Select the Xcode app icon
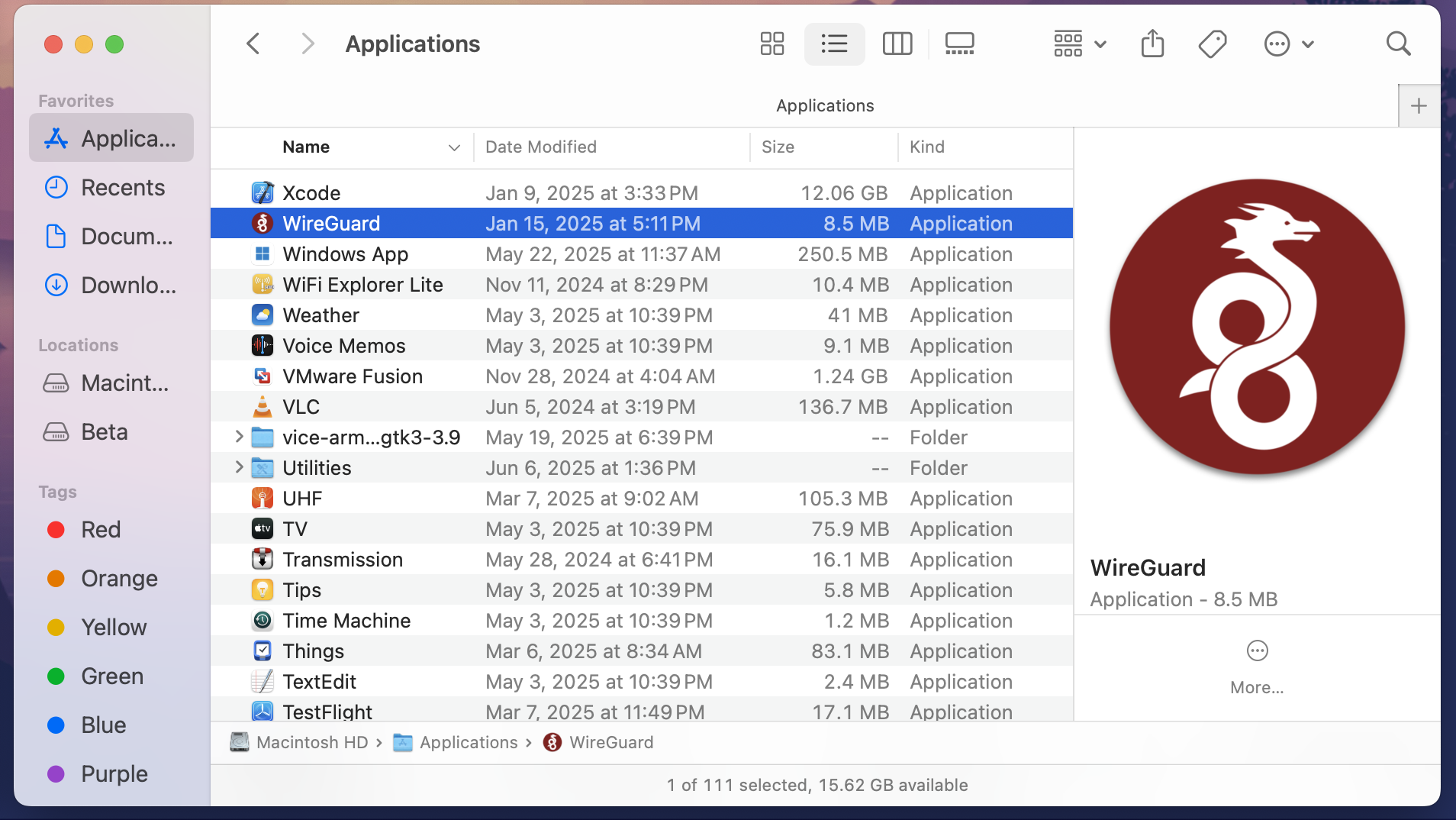Image resolution: width=1456 pixels, height=820 pixels. coord(263,192)
